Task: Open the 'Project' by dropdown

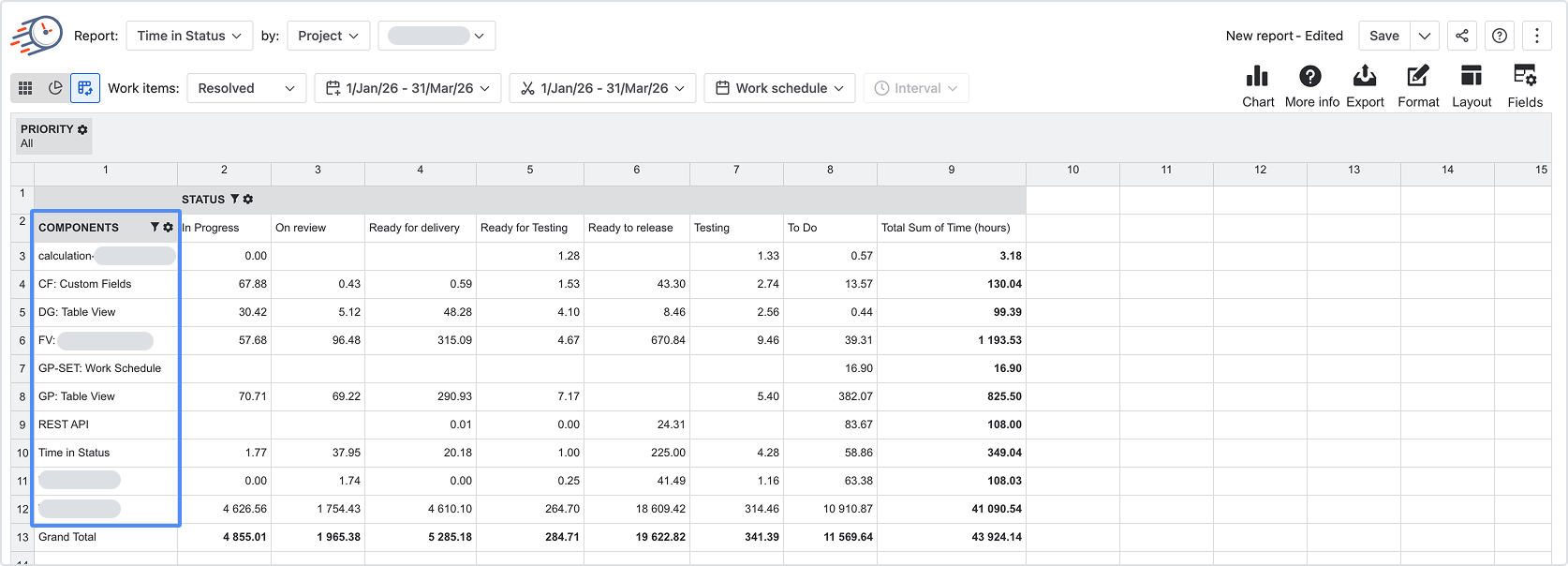Action: pyautogui.click(x=329, y=36)
